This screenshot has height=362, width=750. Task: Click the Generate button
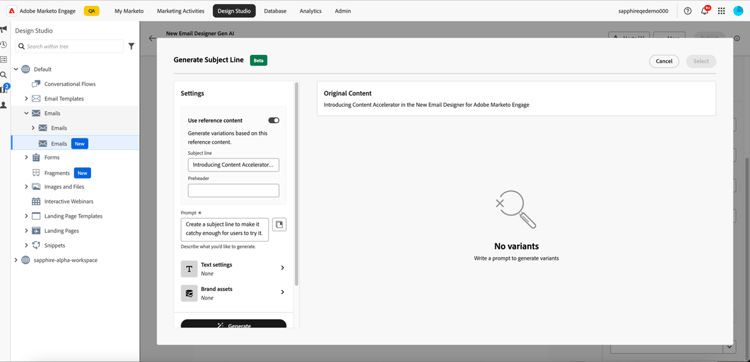(233, 325)
